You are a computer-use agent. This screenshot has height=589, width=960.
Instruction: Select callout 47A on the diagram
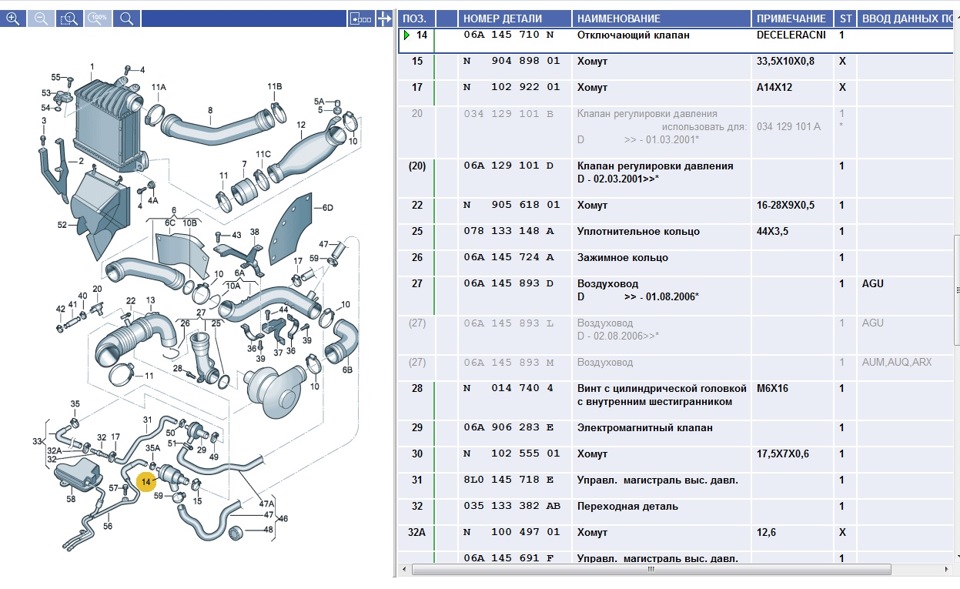266,504
